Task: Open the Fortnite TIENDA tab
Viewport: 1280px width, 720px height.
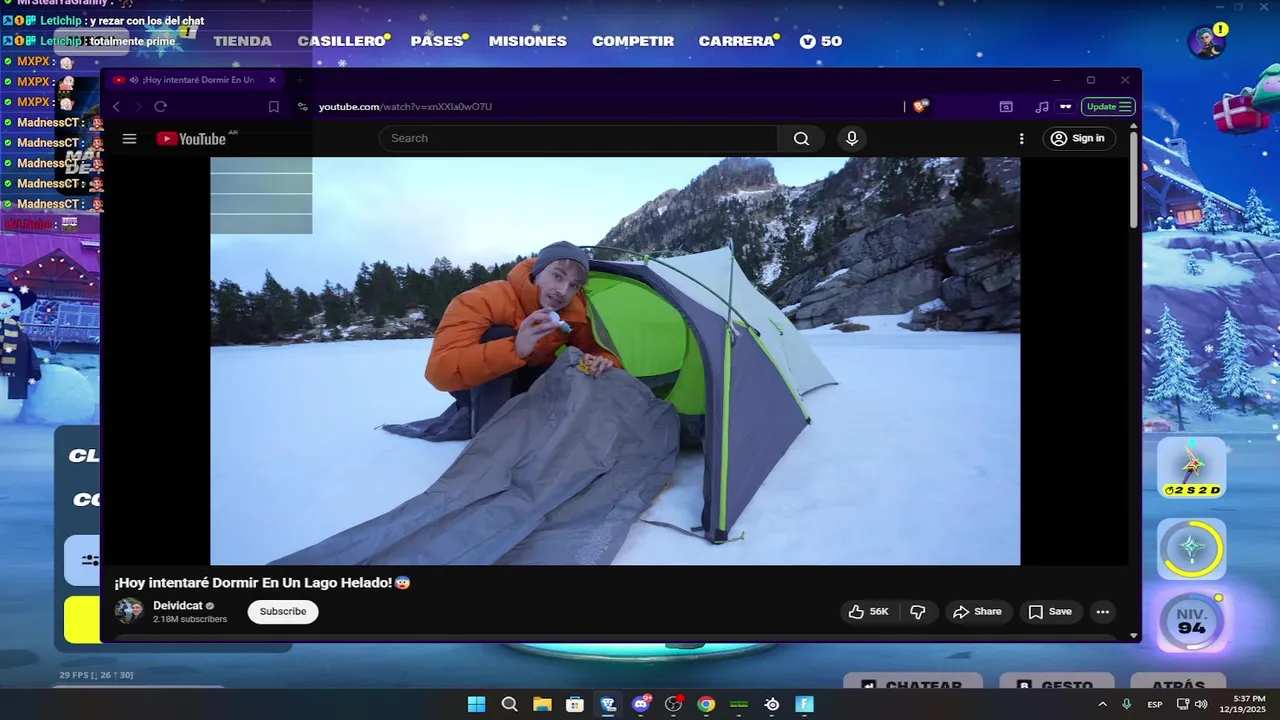Action: click(242, 41)
